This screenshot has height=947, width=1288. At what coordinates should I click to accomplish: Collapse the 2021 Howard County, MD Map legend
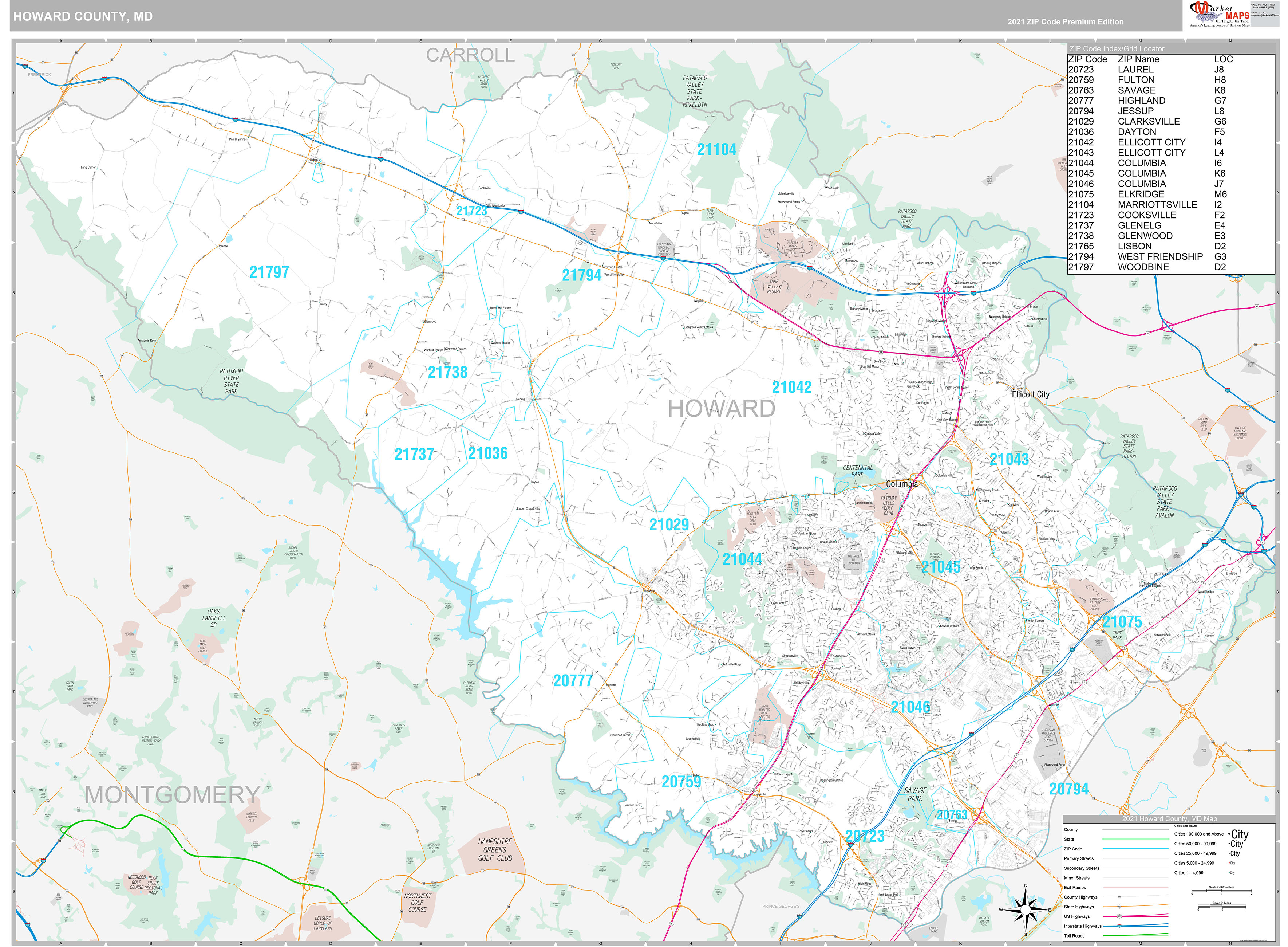coord(1170,818)
